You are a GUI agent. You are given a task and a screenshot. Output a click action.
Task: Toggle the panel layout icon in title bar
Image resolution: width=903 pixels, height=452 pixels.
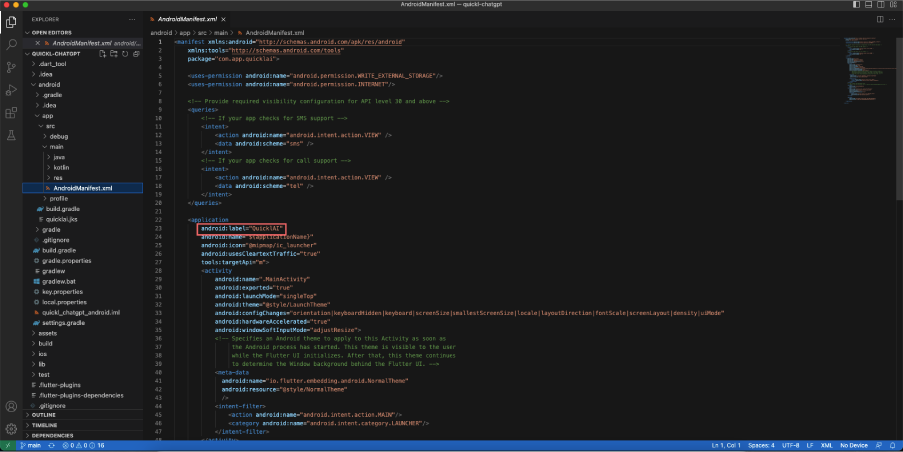868,4
